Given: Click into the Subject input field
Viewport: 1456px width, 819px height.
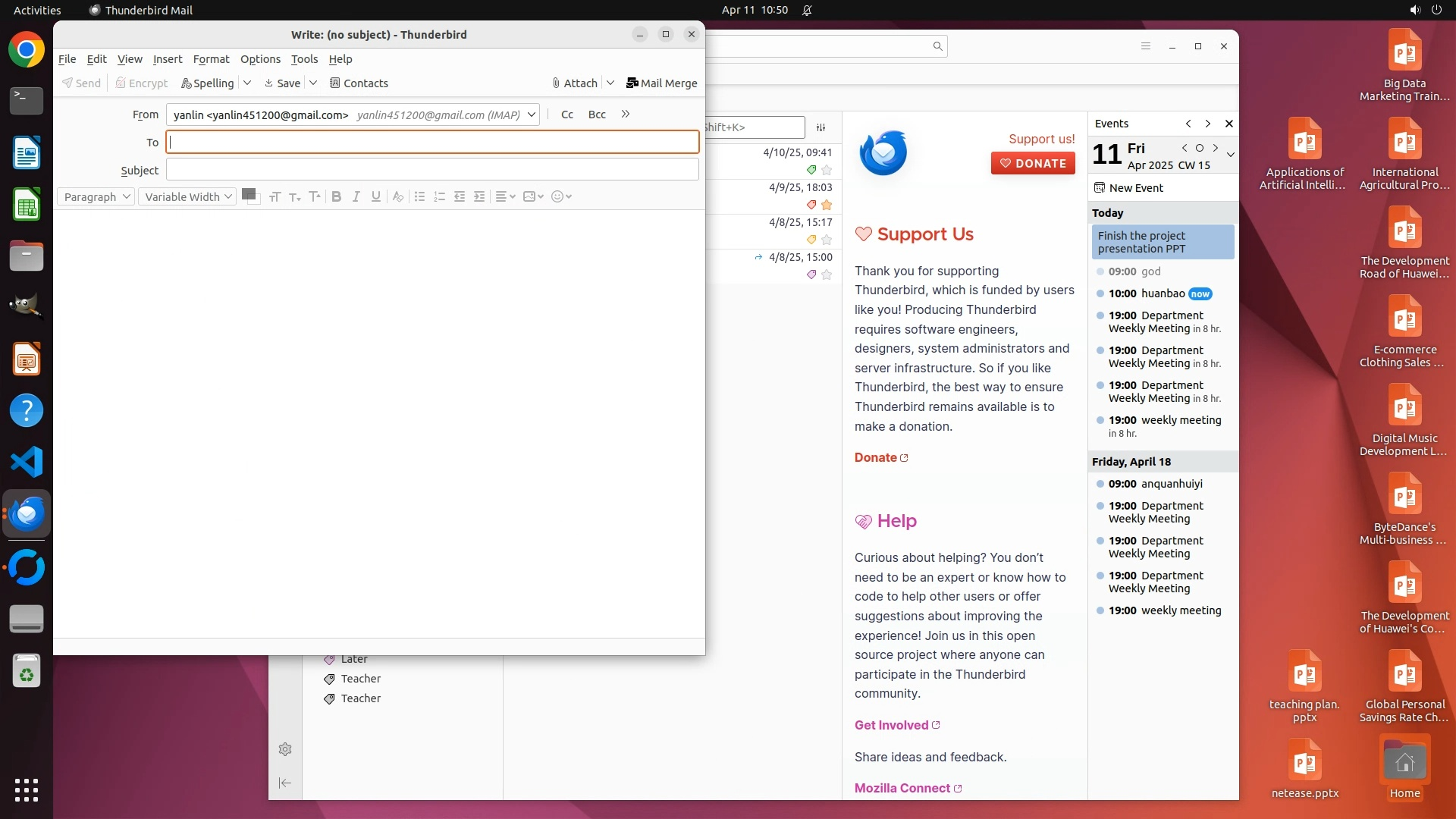Looking at the screenshot, I should point(432,170).
